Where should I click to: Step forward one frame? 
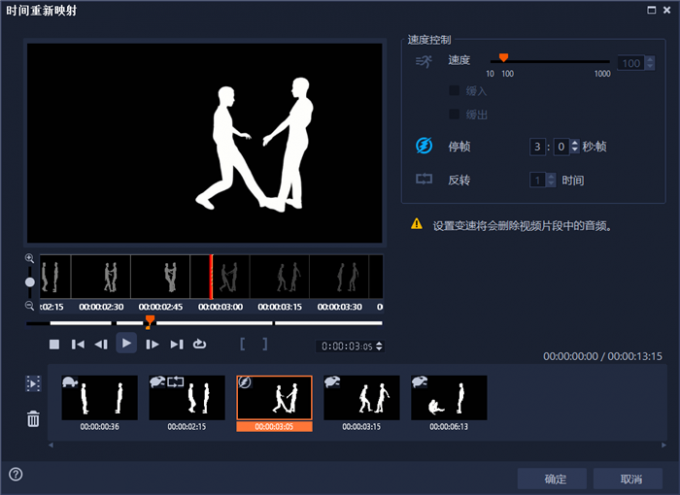click(x=152, y=345)
